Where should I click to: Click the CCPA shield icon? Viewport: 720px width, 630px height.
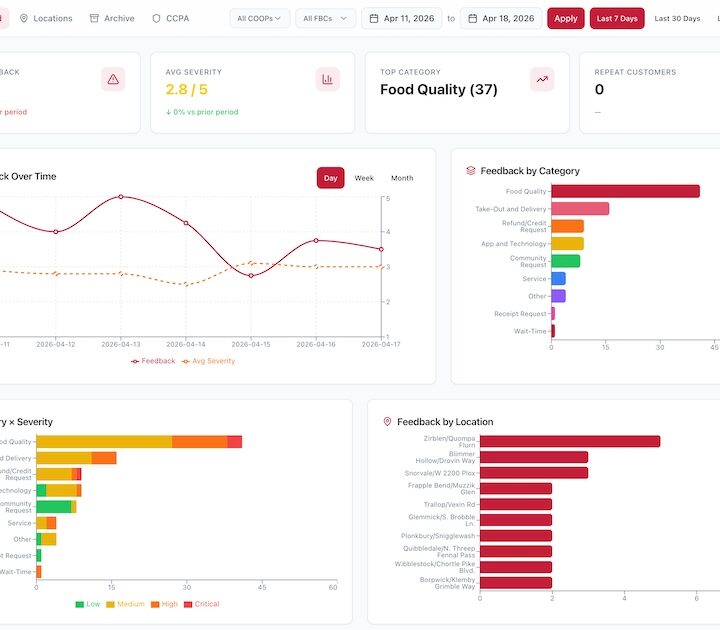tap(157, 18)
